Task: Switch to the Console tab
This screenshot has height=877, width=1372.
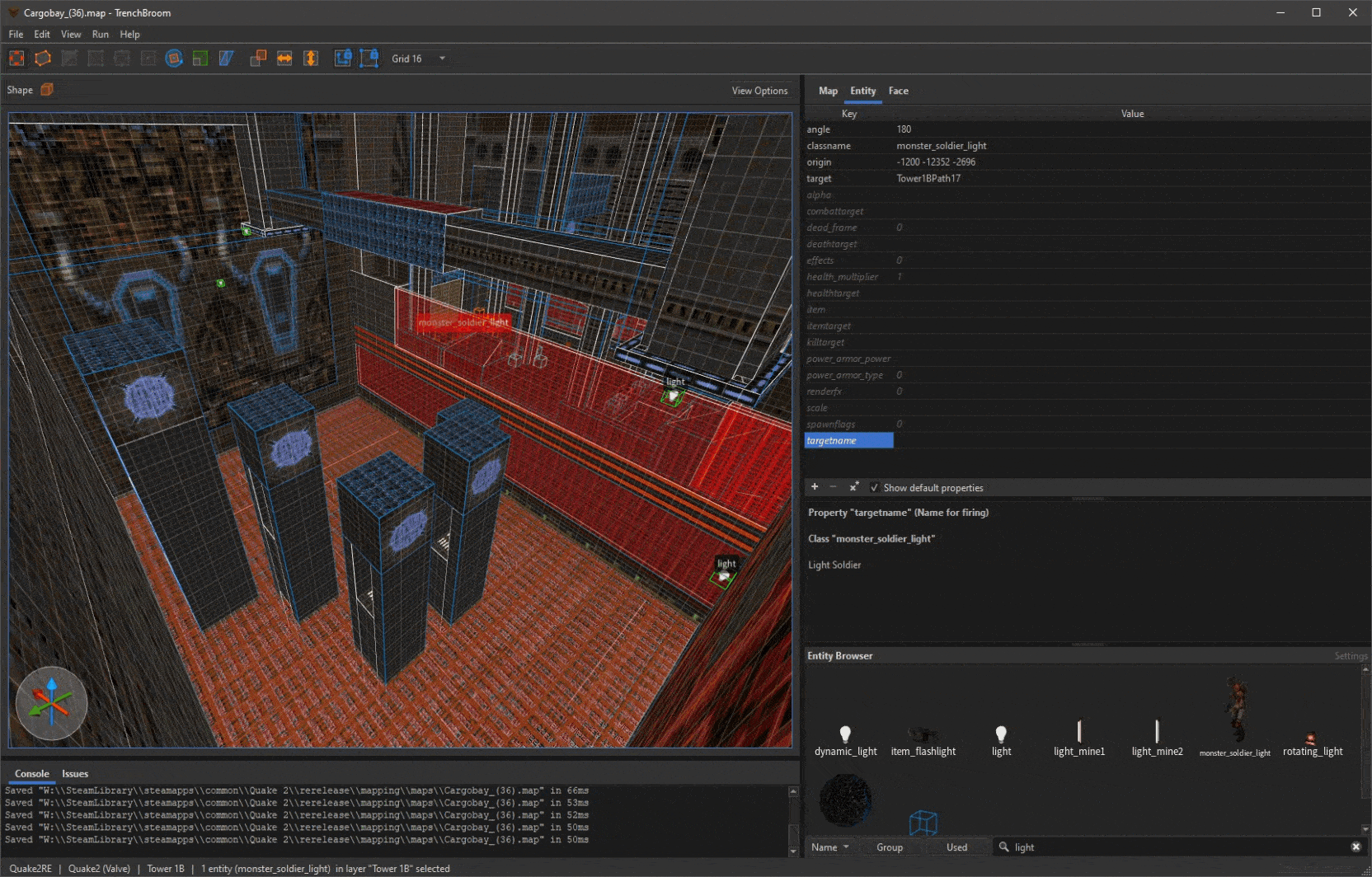Action: (x=32, y=774)
